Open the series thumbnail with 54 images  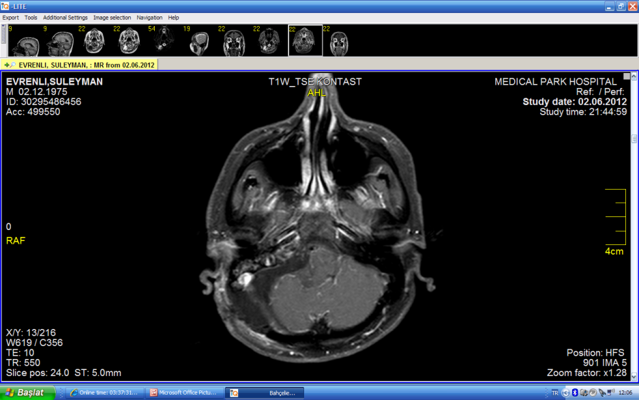165,40
